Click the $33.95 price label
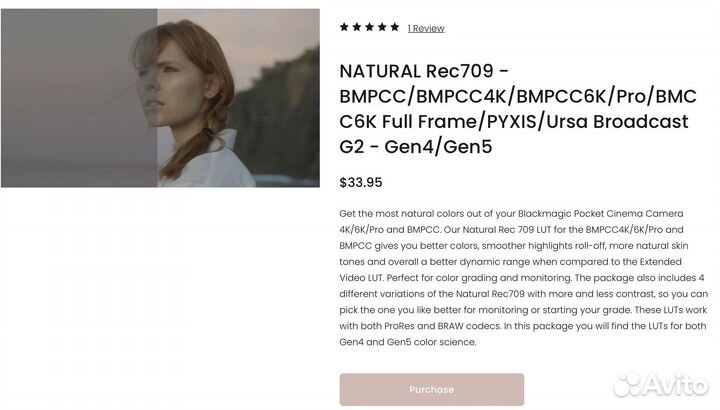 pos(361,182)
